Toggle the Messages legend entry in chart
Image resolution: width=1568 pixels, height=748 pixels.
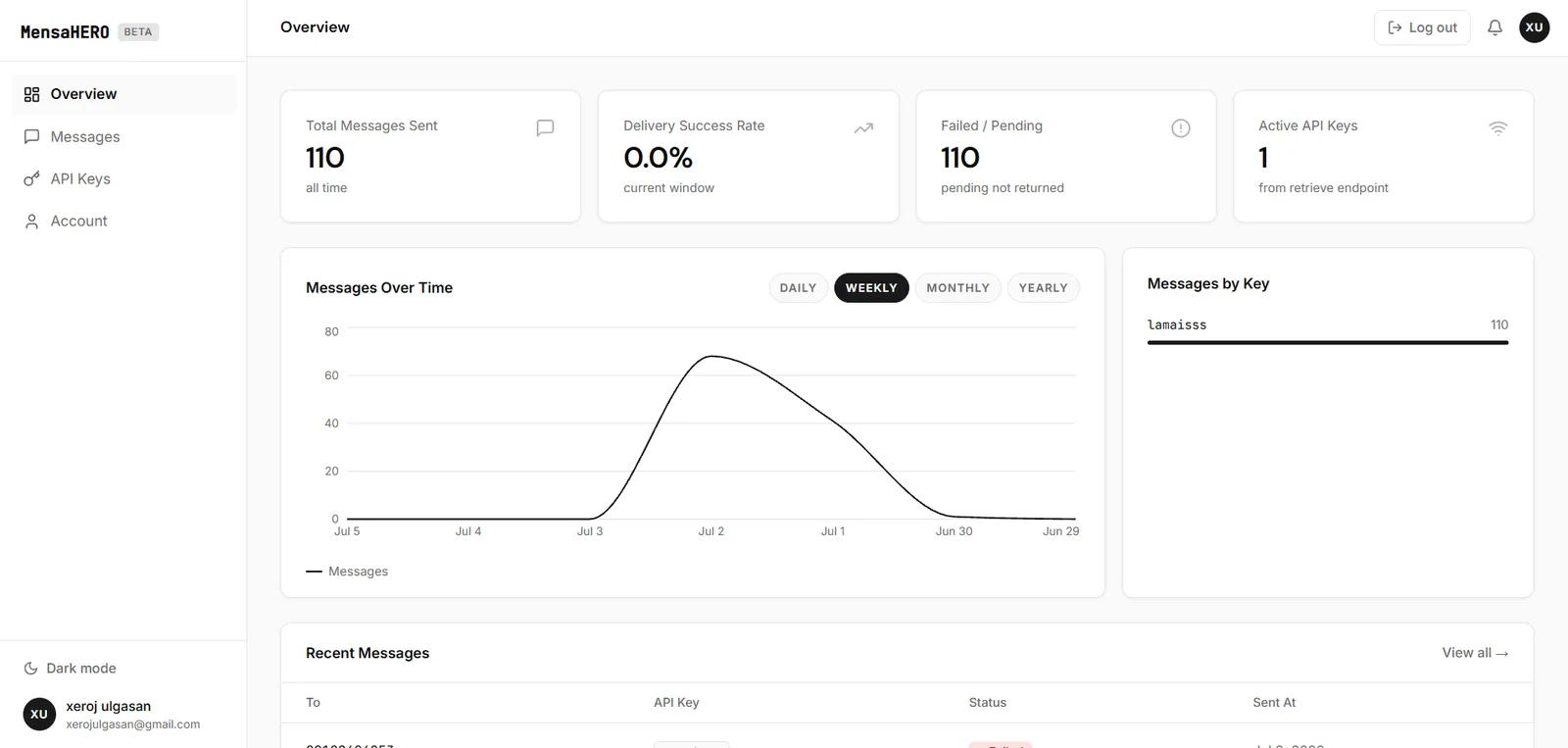[347, 572]
